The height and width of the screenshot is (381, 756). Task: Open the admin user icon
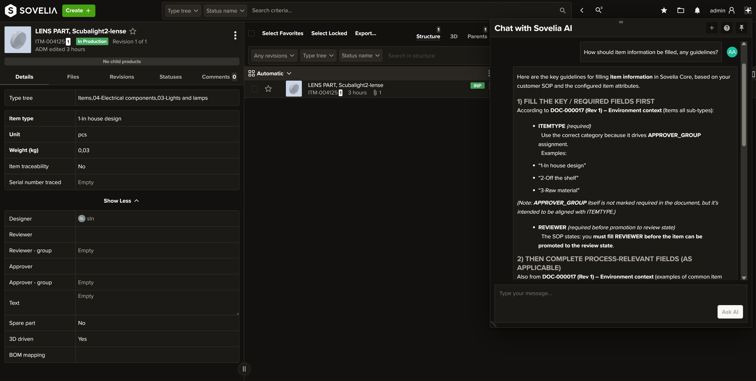click(x=732, y=10)
